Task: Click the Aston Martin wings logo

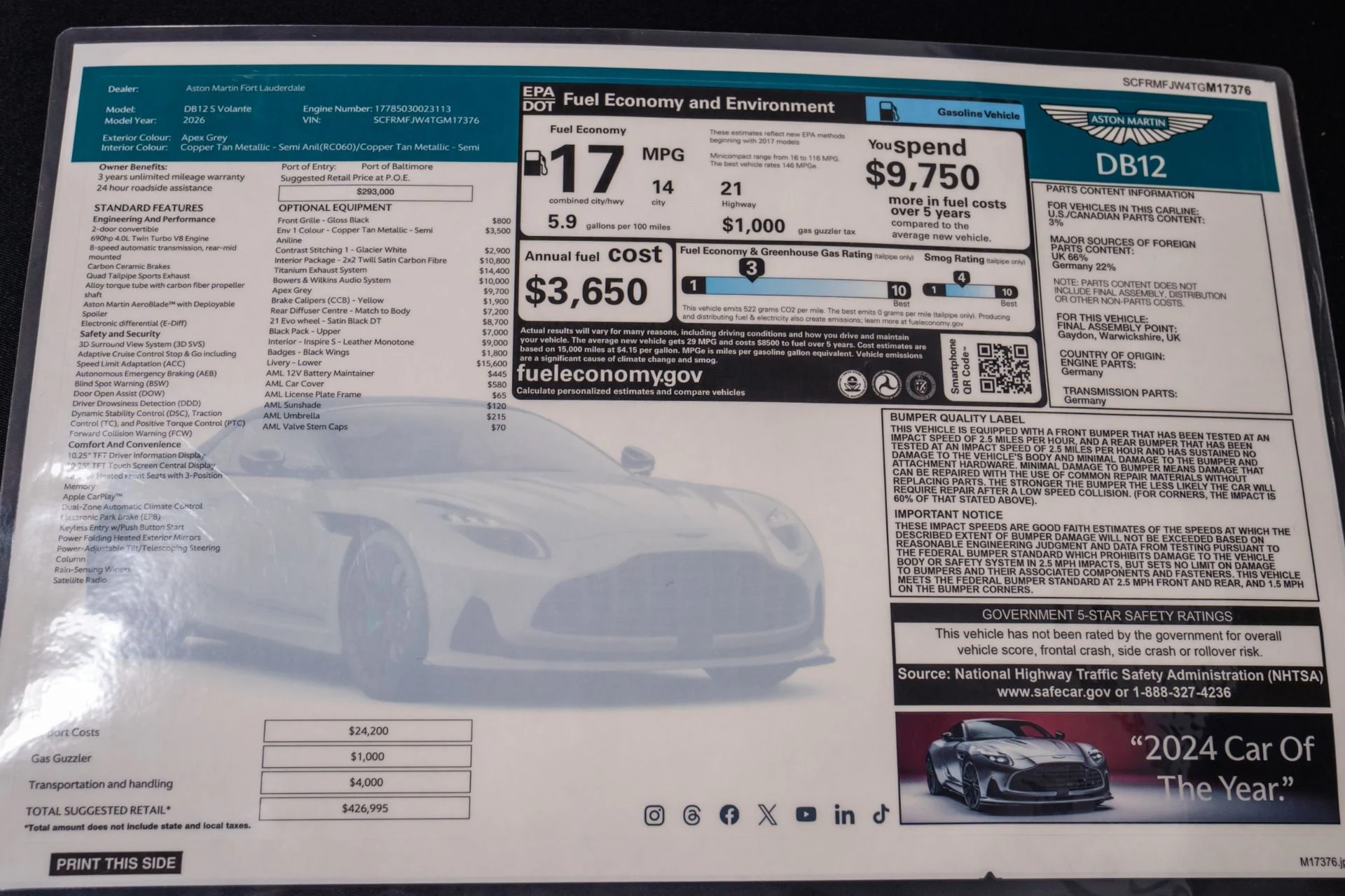Action: pyautogui.click(x=1126, y=125)
